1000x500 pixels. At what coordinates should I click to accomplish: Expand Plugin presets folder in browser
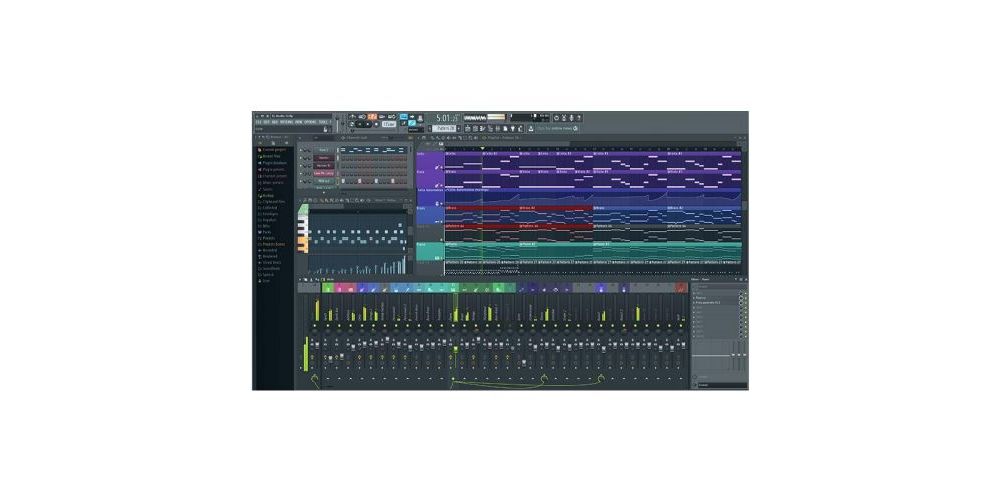point(274,170)
